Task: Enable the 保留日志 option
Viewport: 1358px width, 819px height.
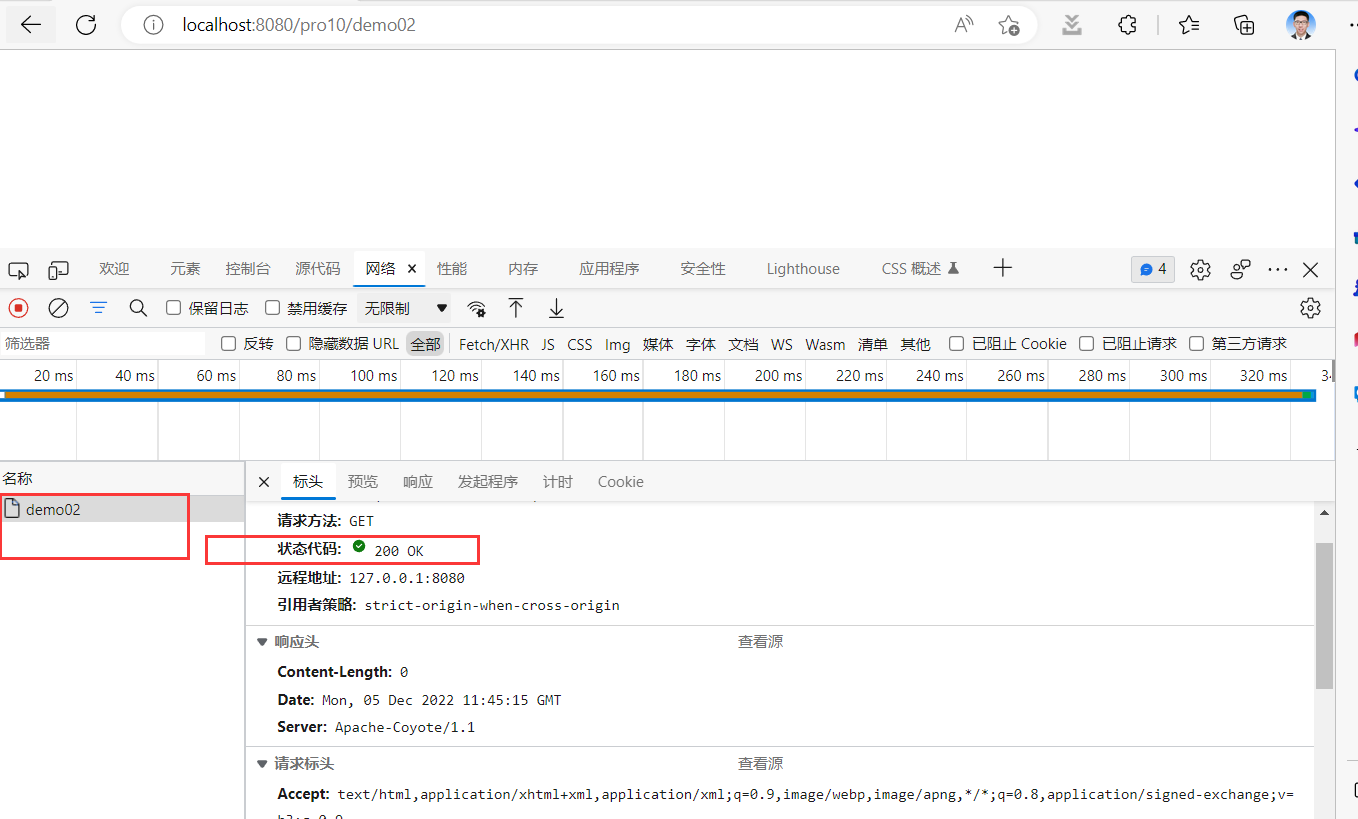Action: (173, 307)
